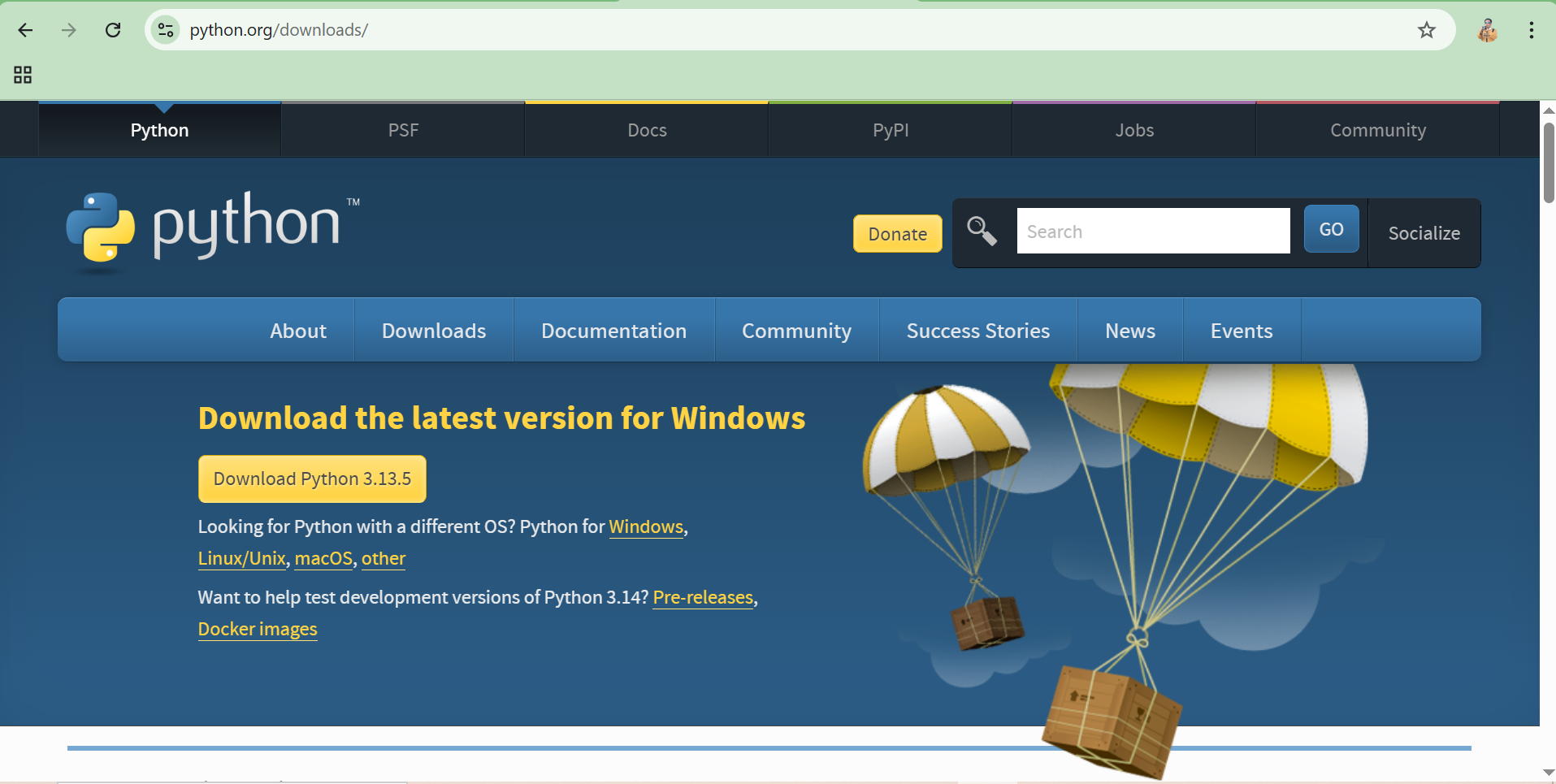The image size is (1556, 784).
Task: Expand the Socialize menu
Action: pyautogui.click(x=1424, y=233)
